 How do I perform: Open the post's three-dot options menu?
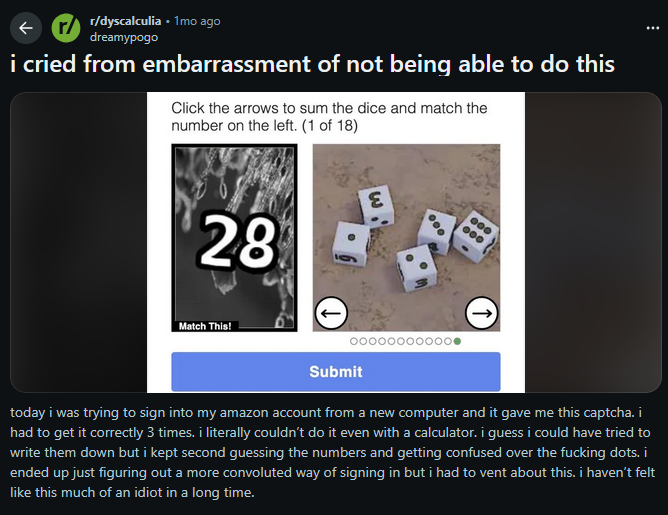(x=652, y=28)
